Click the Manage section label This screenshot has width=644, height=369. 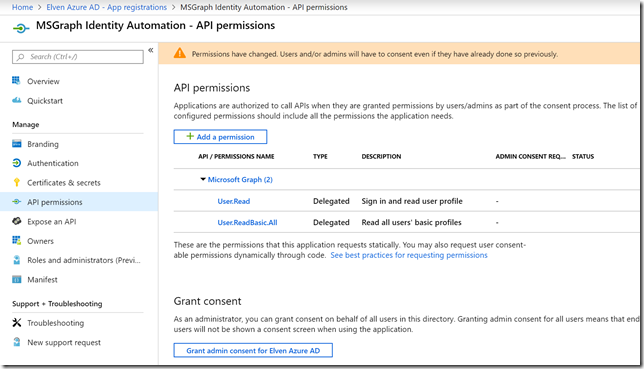coord(25,125)
